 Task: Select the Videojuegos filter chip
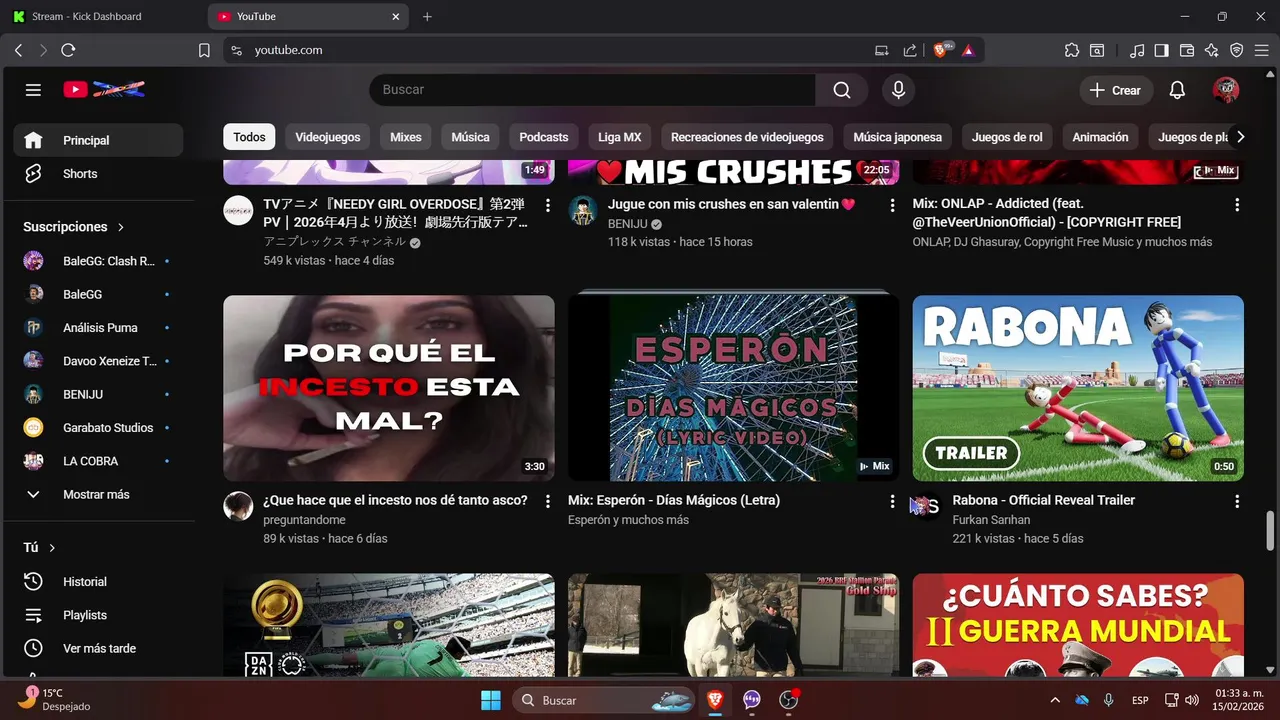click(328, 137)
